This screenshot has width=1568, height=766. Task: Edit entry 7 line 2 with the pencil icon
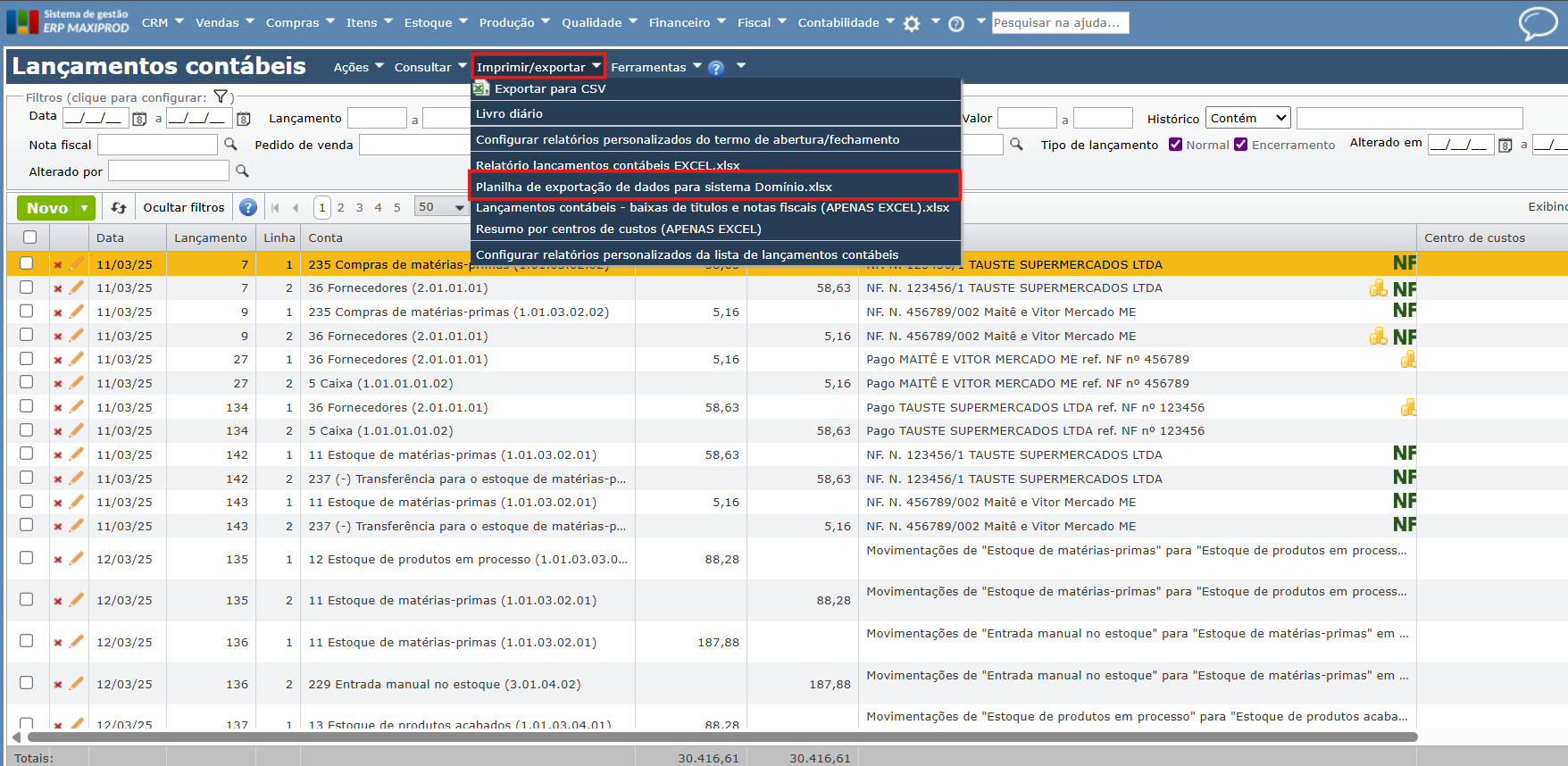(76, 287)
